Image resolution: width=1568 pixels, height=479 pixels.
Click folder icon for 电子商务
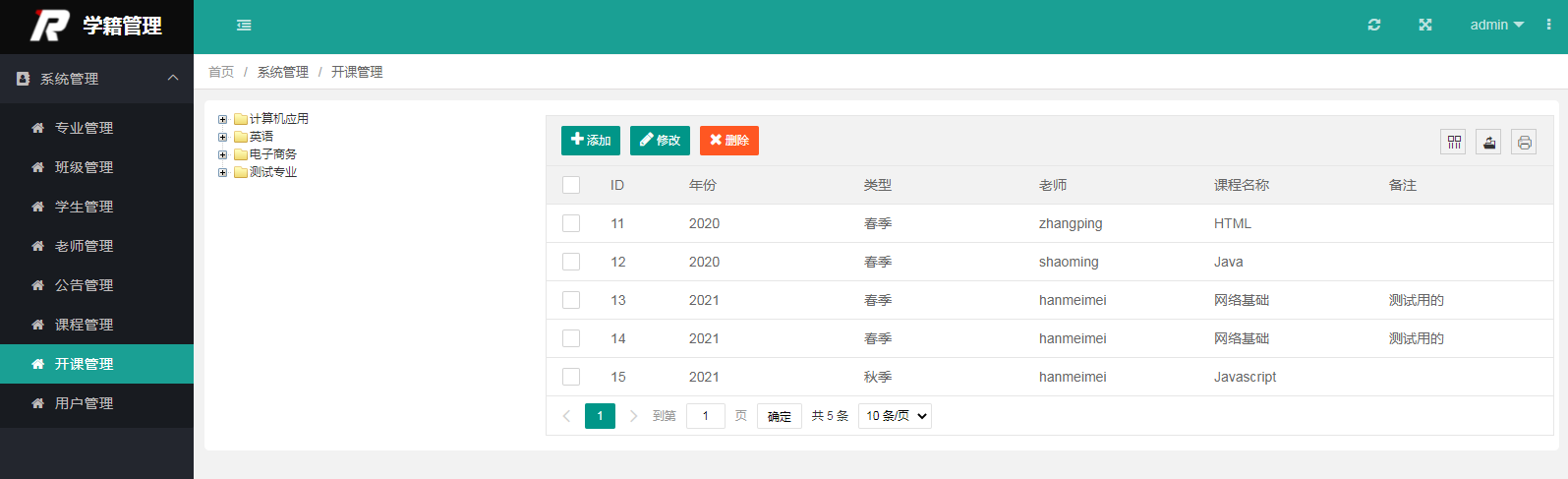click(241, 154)
